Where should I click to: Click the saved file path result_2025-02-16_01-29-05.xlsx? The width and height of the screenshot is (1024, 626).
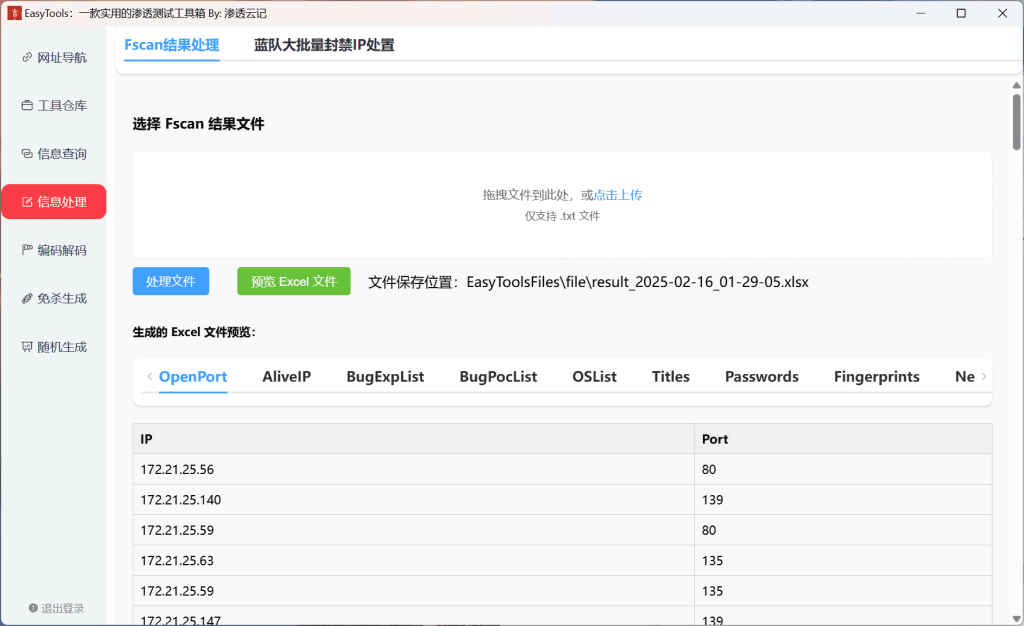(637, 282)
